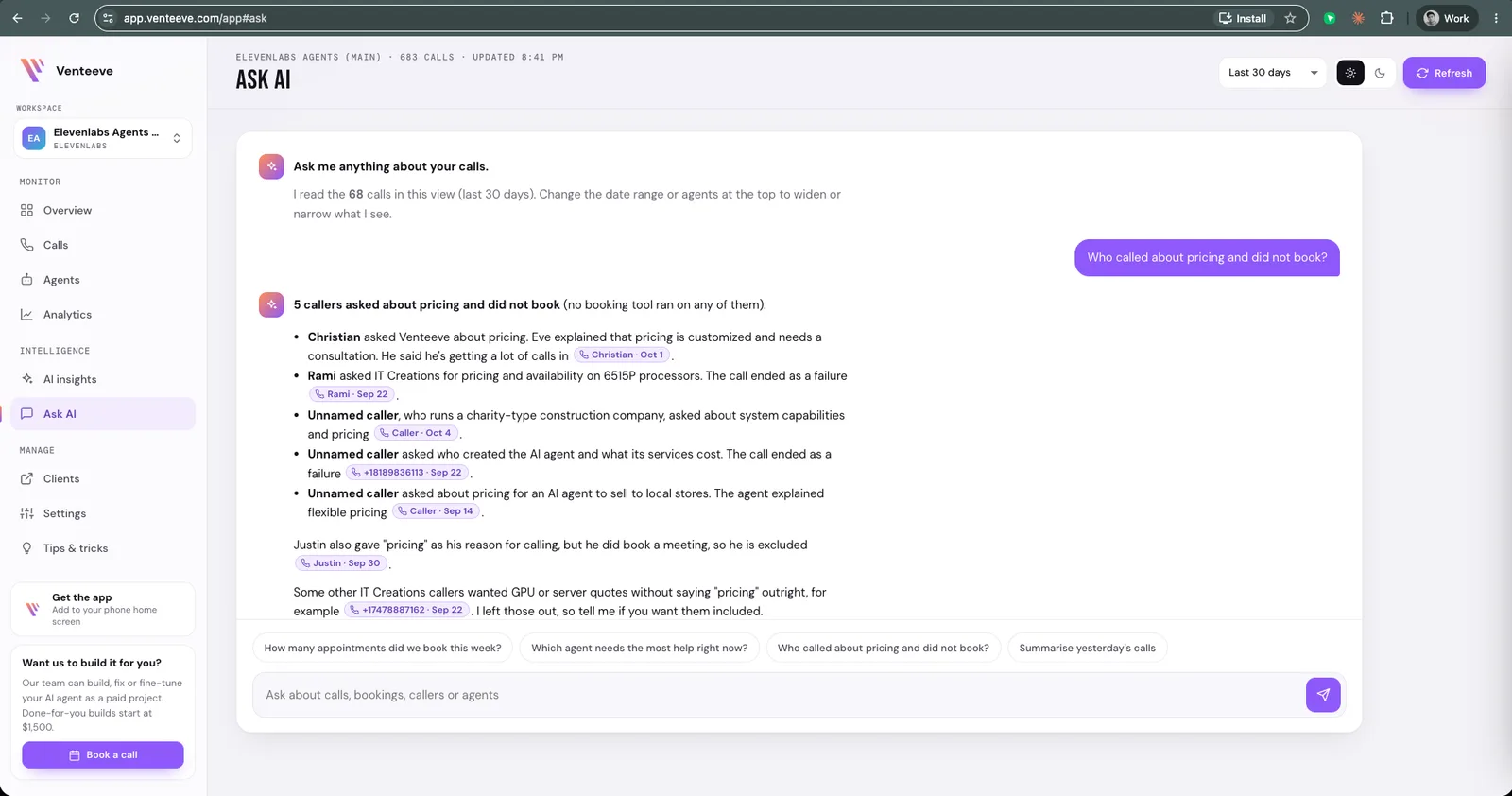
Task: Open the Justin · Sep 30 call chip
Action: click(341, 563)
